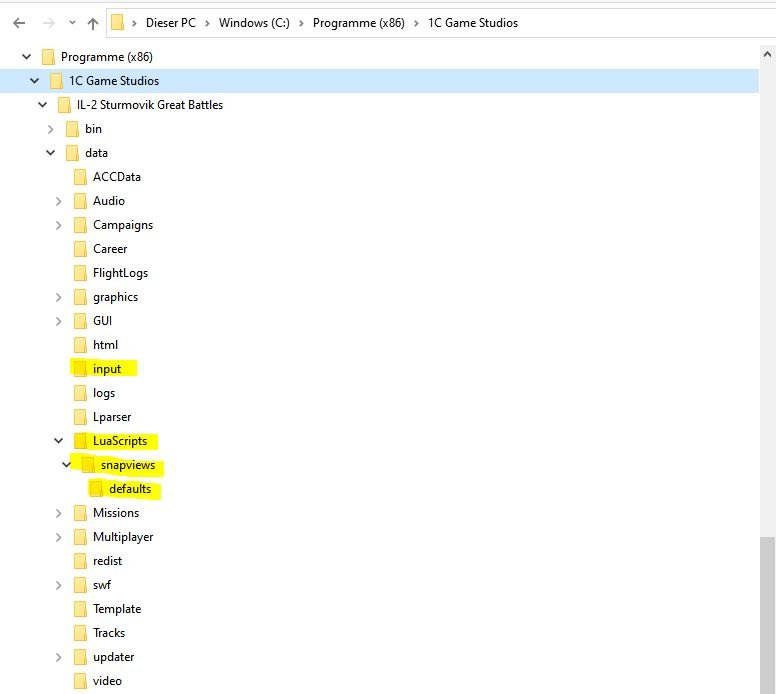Select 1C Game Studios tree item

coord(114,81)
